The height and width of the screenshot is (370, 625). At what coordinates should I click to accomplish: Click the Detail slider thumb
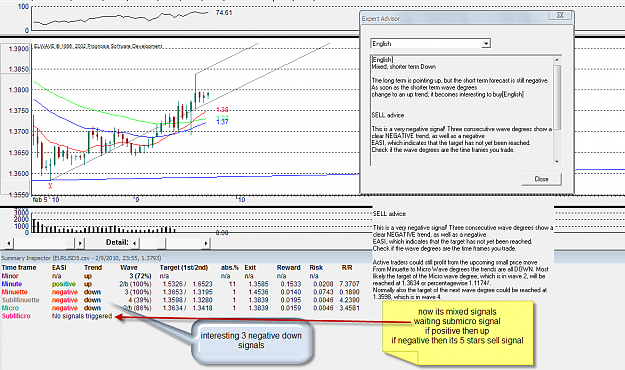[161, 242]
